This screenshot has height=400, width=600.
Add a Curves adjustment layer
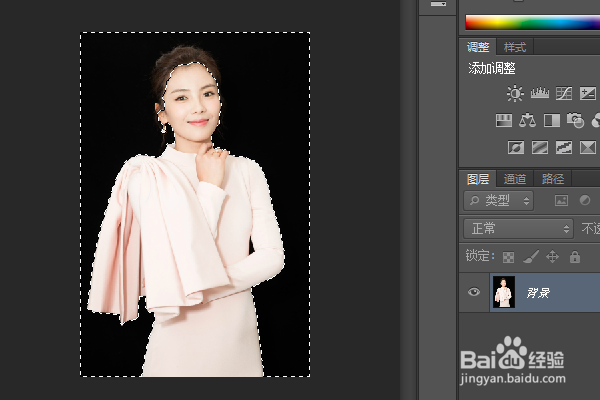click(564, 93)
